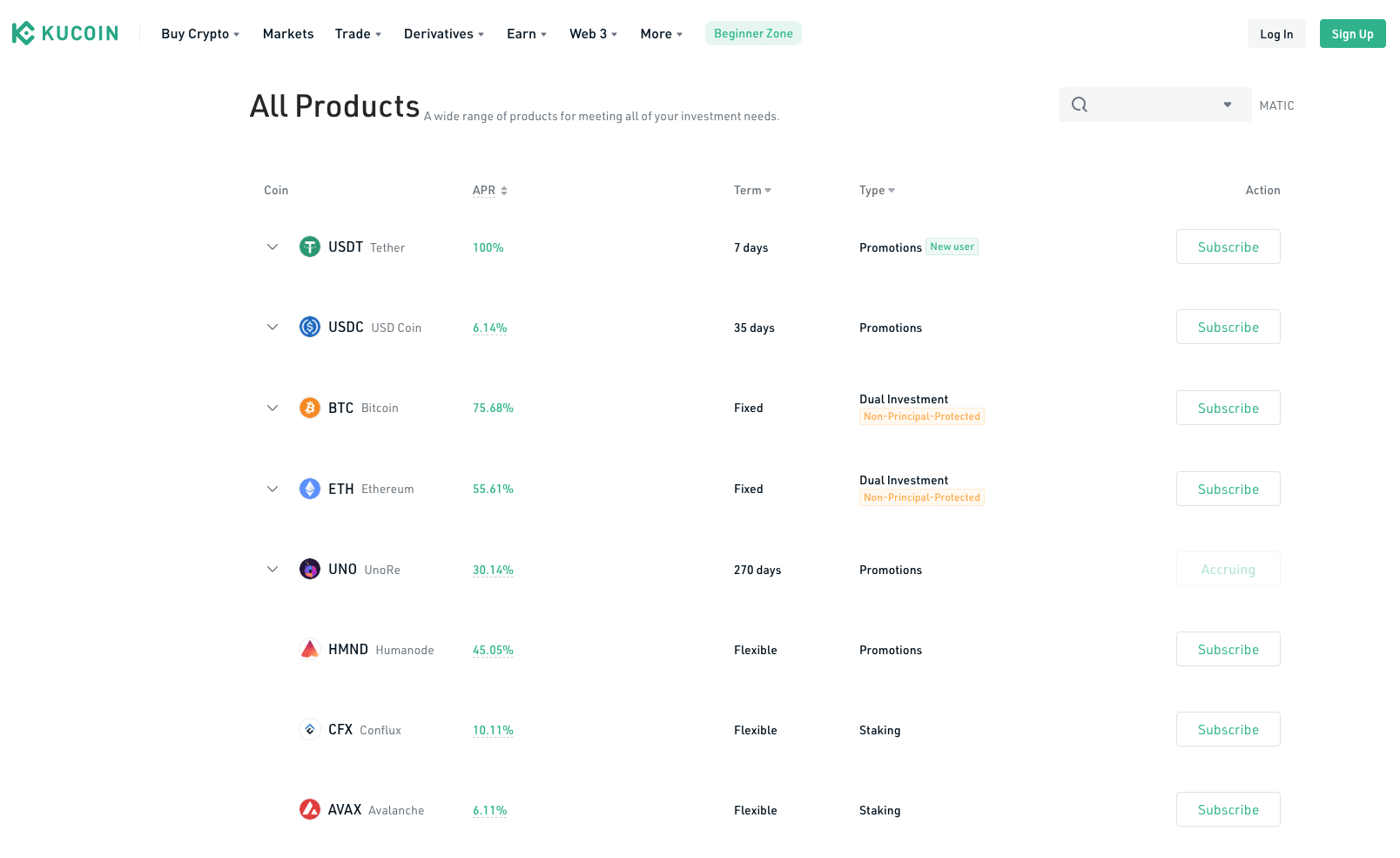Screen dimensions: 1400x858
Task: Click the KuCoin logo
Action: (x=65, y=33)
